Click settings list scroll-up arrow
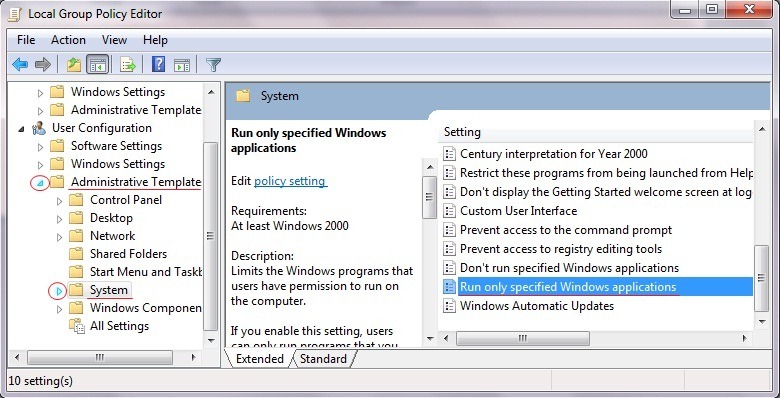This screenshot has width=780, height=398. pyautogui.click(x=762, y=129)
